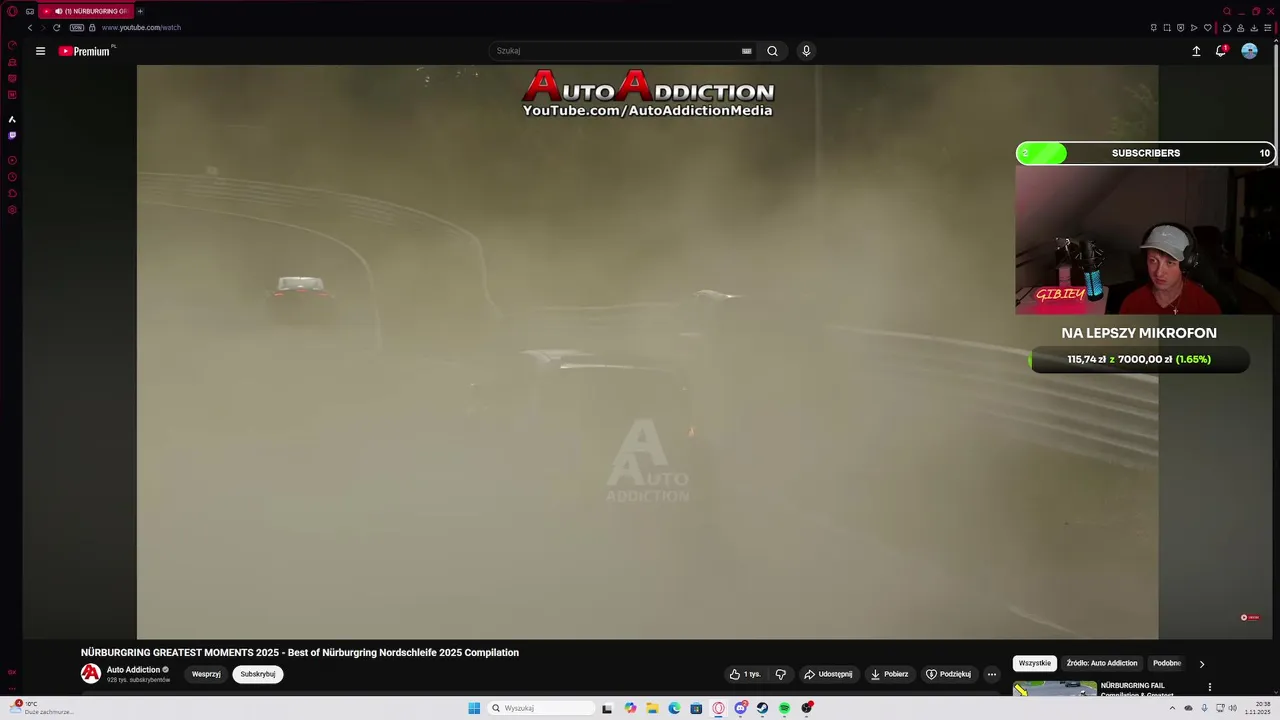The width and height of the screenshot is (1280, 720).
Task: Open the Easy Setup sliders icon
Action: pos(1267,28)
